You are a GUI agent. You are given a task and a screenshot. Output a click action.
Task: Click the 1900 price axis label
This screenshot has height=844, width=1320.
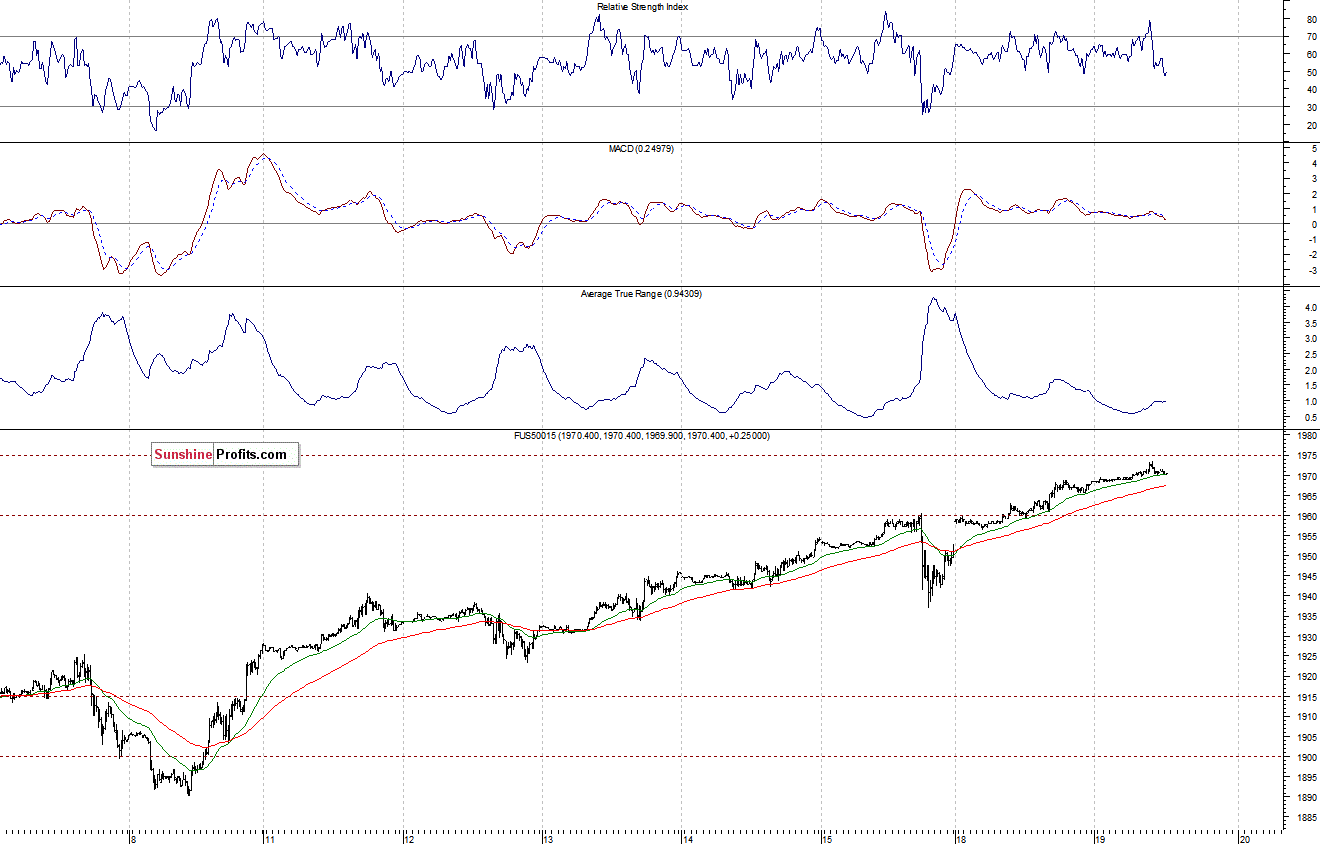coord(1306,757)
